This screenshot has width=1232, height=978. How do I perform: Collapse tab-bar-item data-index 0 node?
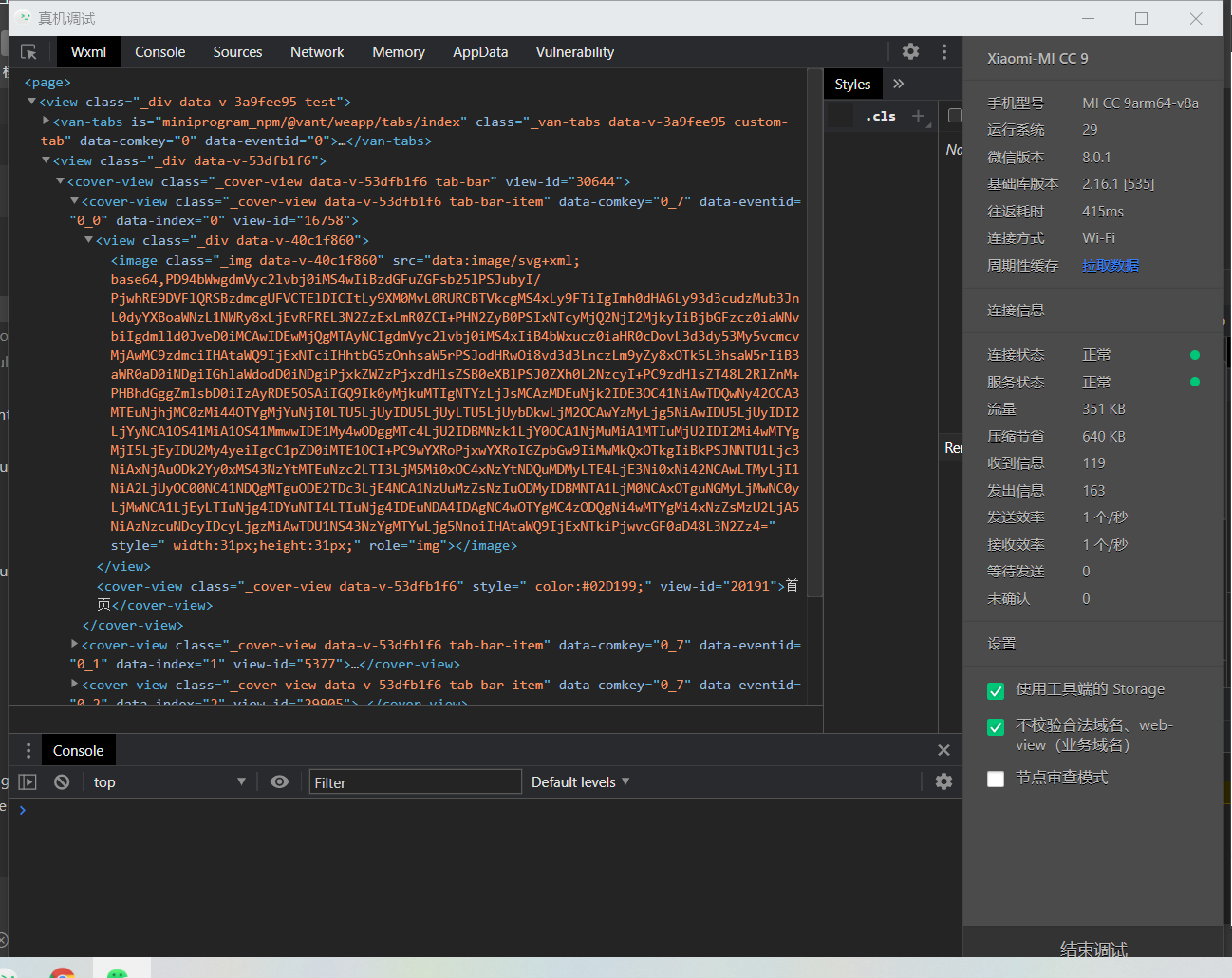(74, 200)
